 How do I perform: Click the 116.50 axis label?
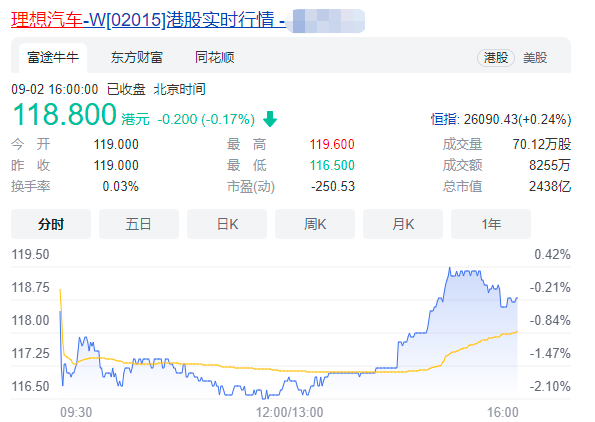[x=30, y=386]
